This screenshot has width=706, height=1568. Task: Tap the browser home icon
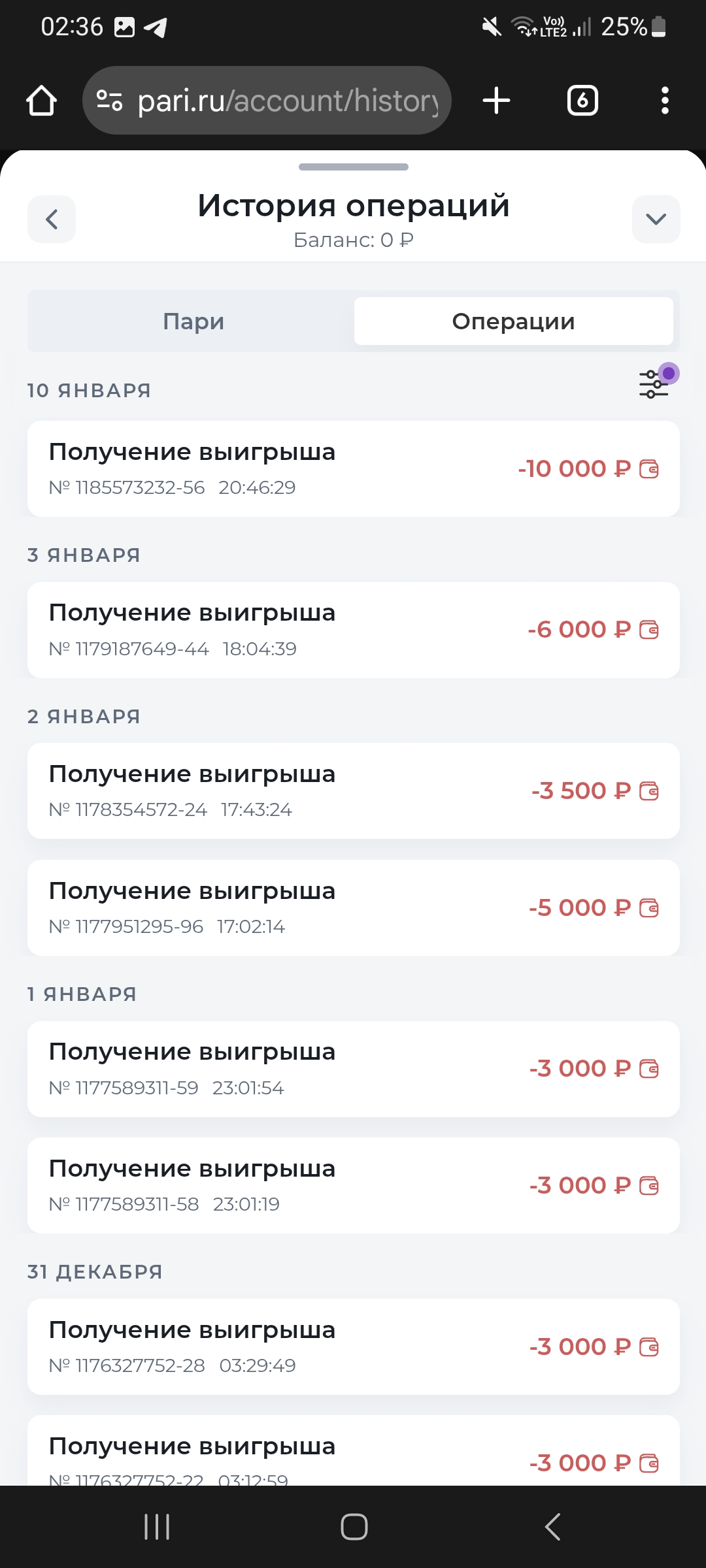click(x=41, y=101)
